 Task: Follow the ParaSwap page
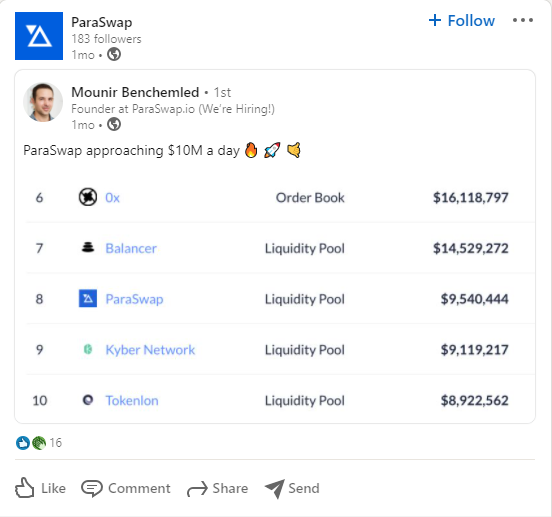coord(462,20)
